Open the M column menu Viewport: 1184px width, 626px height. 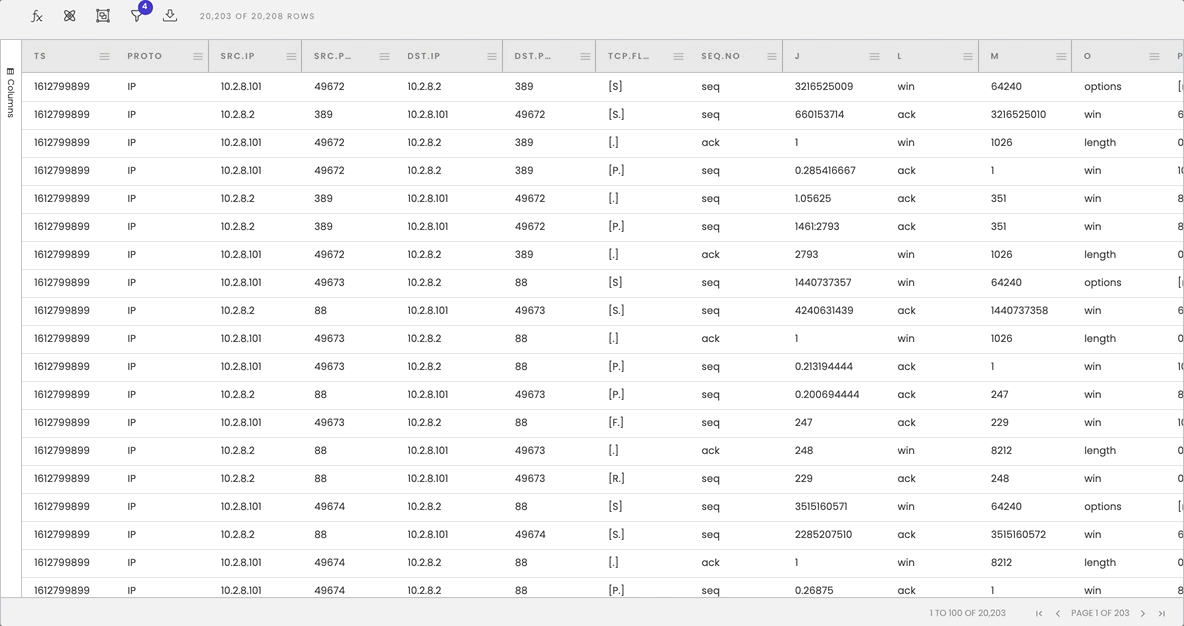click(x=1061, y=57)
